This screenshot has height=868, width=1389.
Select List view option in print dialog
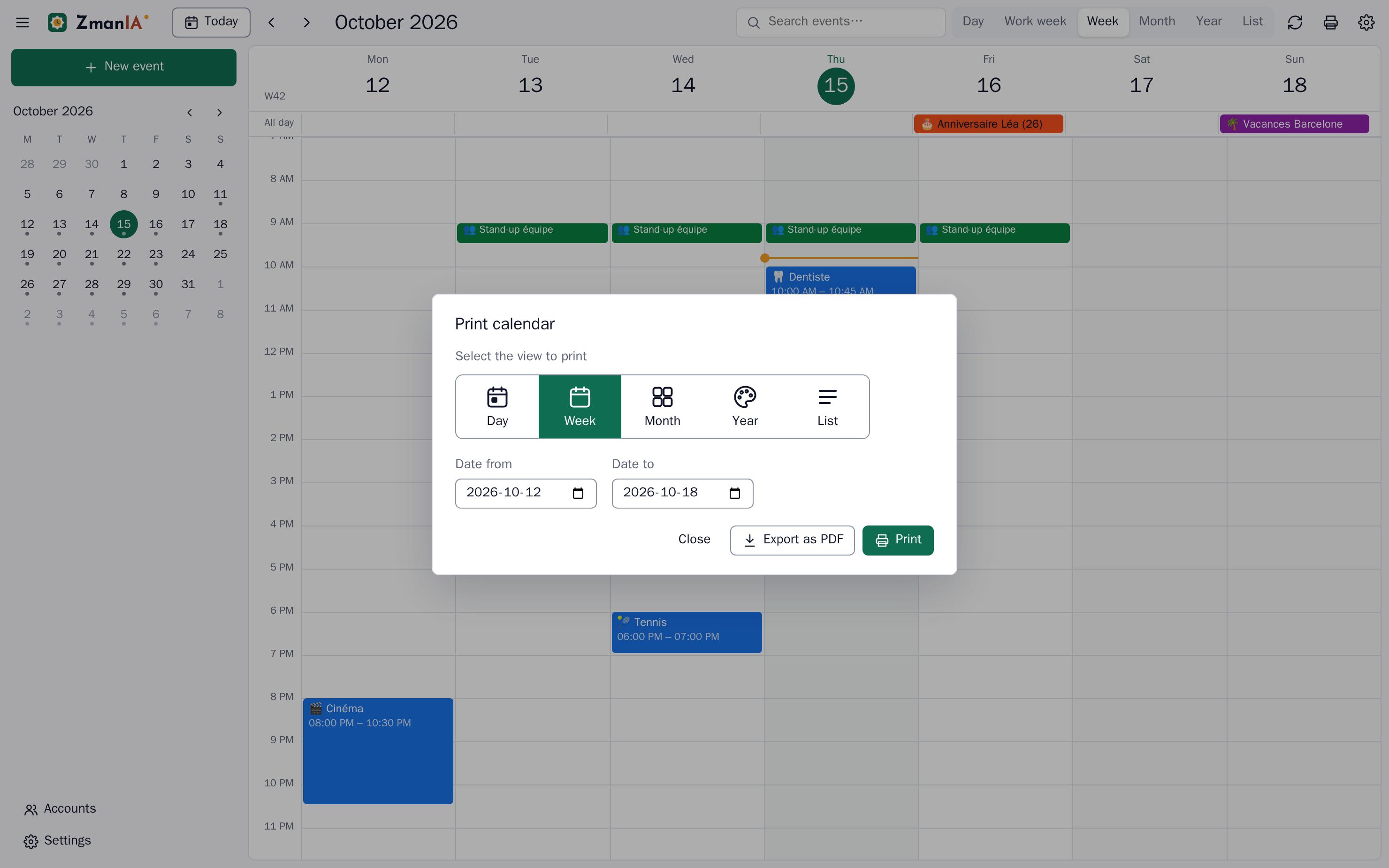tap(827, 406)
